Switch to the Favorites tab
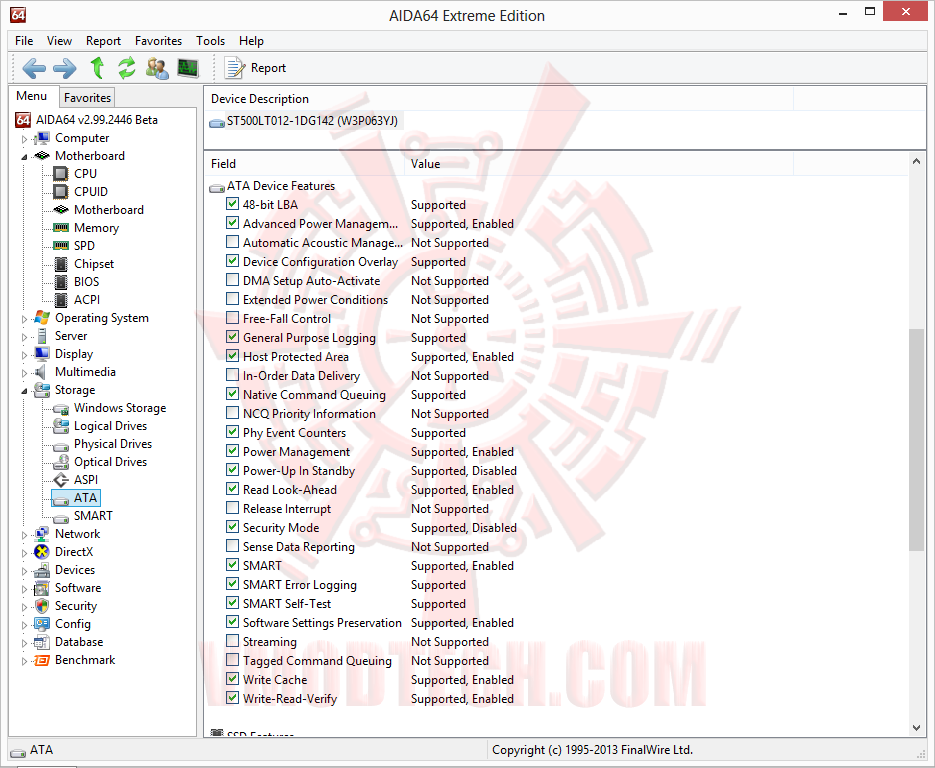Image resolution: width=935 pixels, height=768 pixels. pyautogui.click(x=87, y=97)
